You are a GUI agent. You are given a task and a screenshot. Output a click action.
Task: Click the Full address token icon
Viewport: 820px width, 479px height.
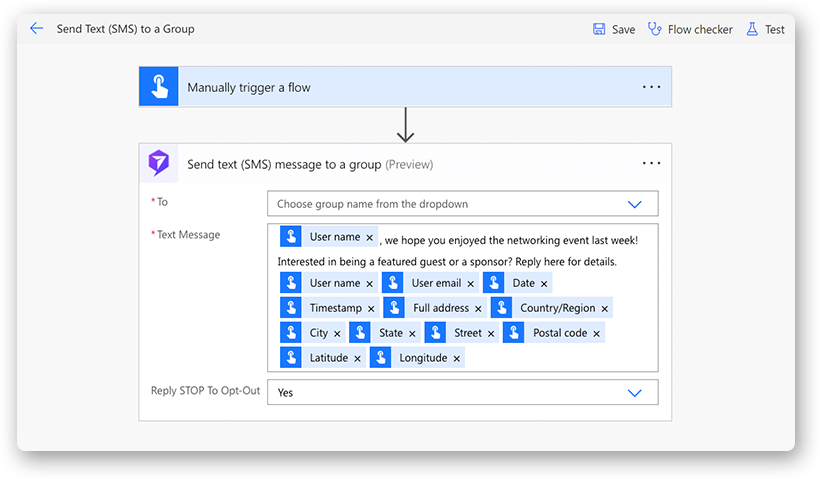coord(394,307)
